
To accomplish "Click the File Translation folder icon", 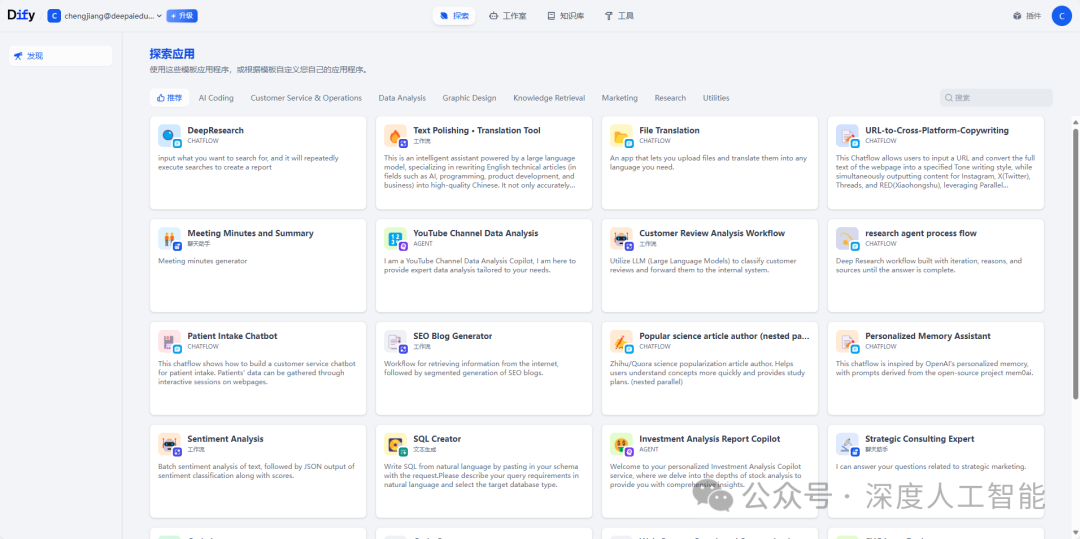I will click(621, 136).
